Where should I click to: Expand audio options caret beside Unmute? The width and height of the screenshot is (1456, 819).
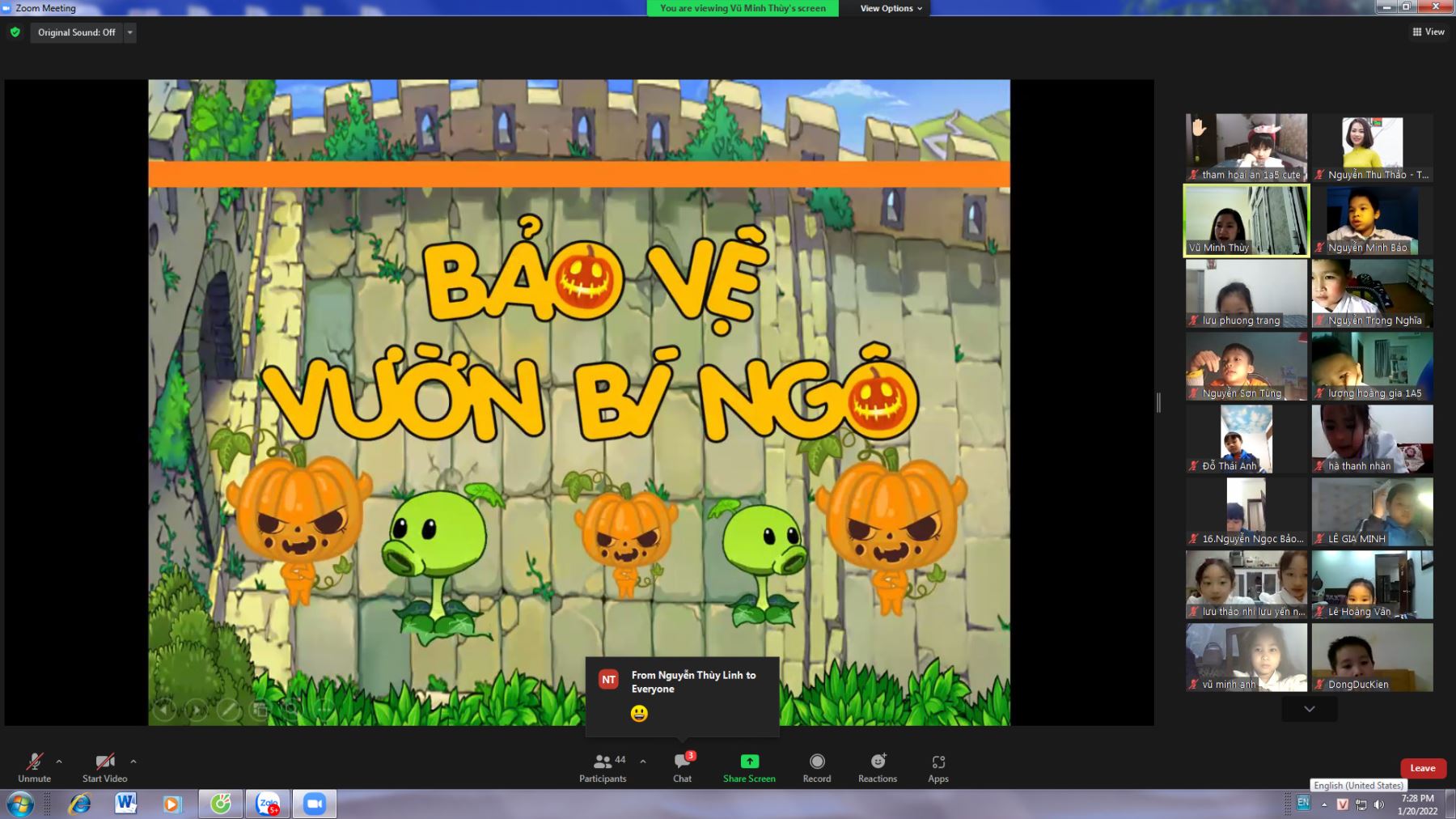59,762
